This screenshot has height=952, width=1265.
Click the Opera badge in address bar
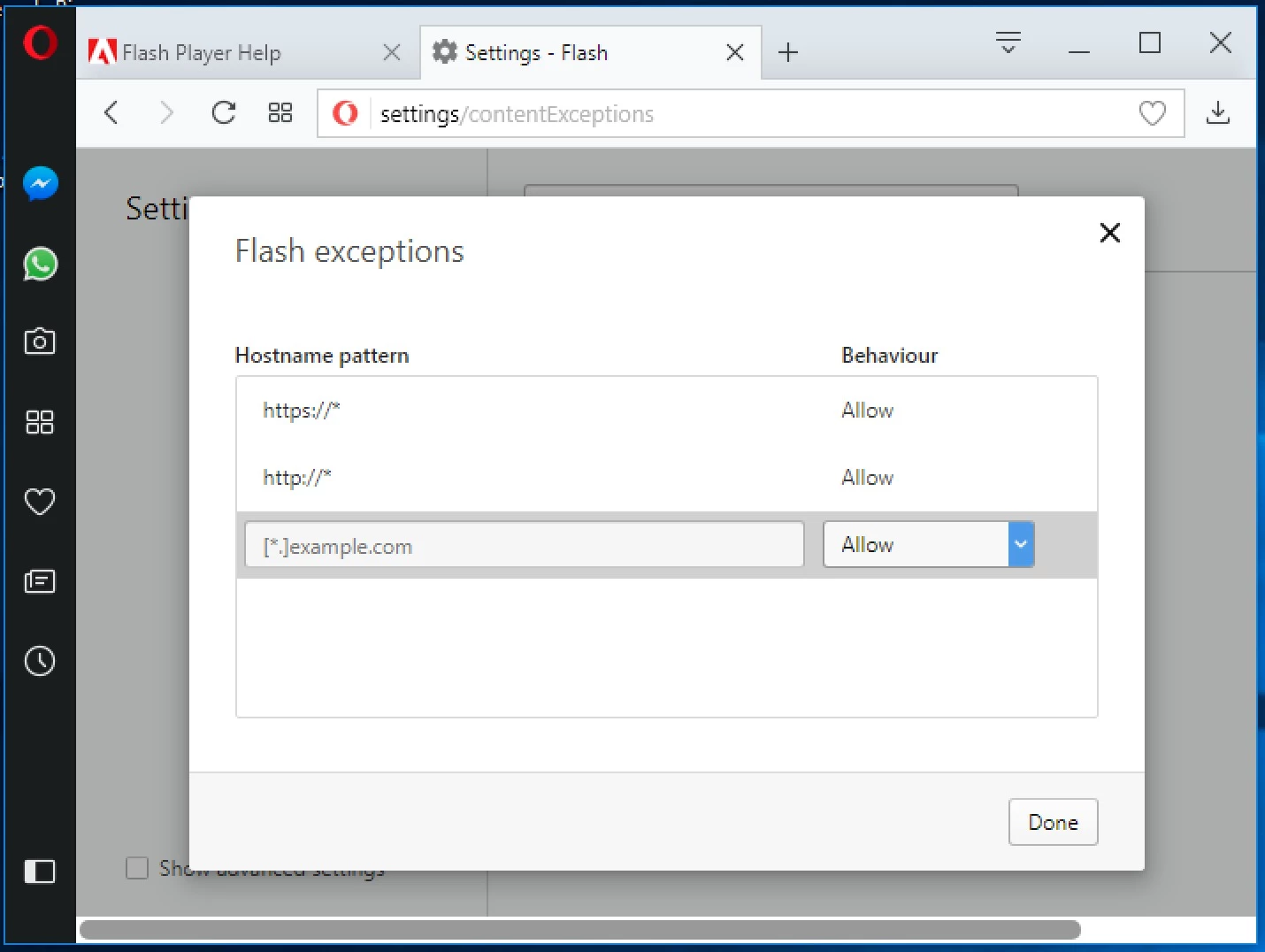point(345,113)
